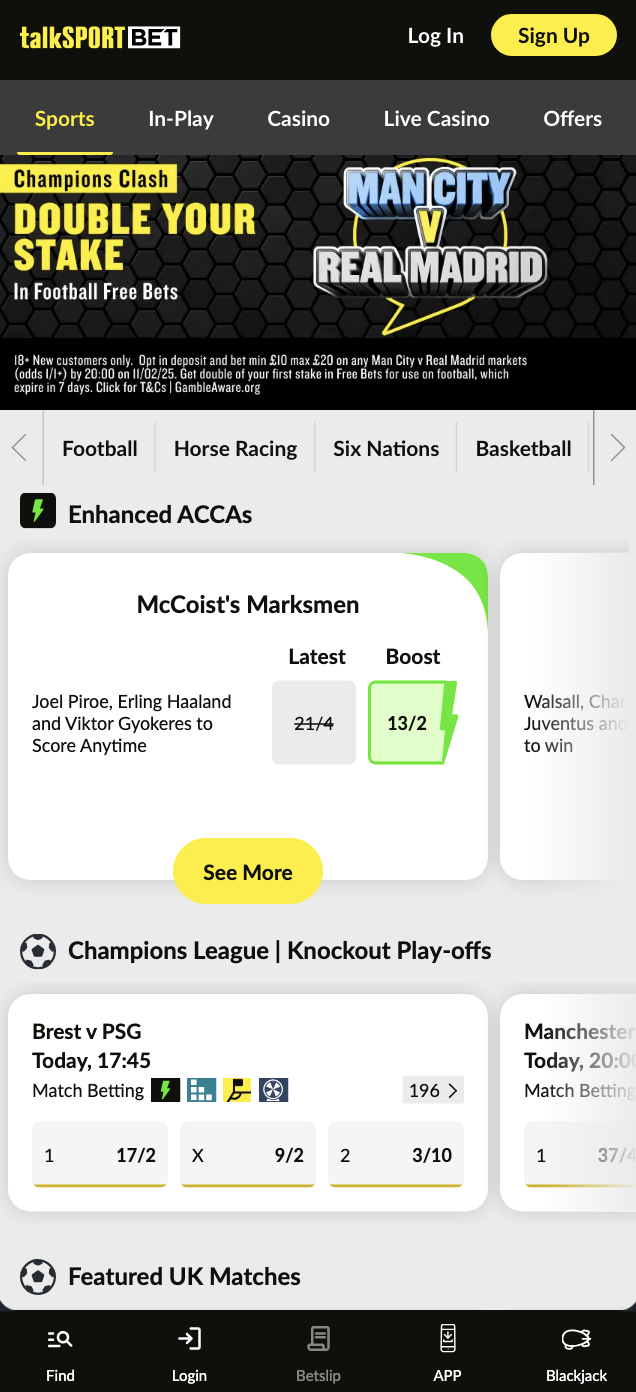Click the Champions League soccer ball icon
This screenshot has width=636, height=1392.
[37, 951]
